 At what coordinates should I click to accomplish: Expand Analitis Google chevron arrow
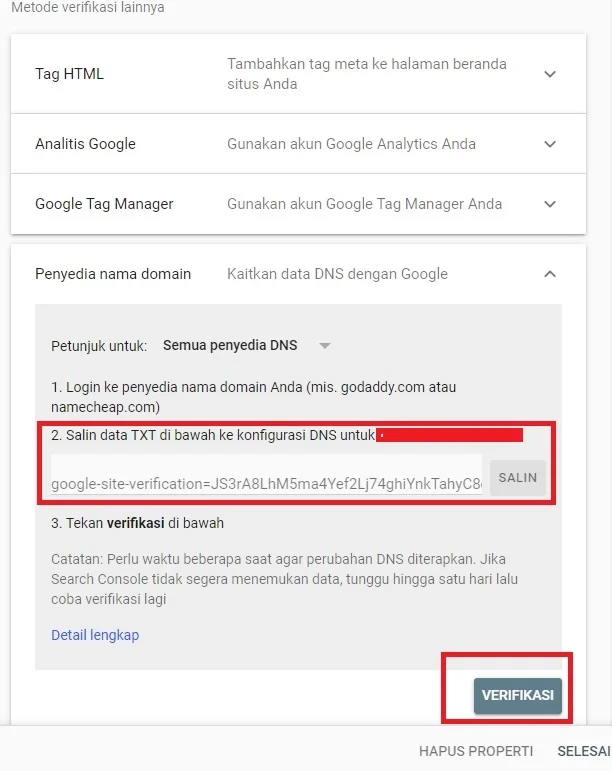550,144
